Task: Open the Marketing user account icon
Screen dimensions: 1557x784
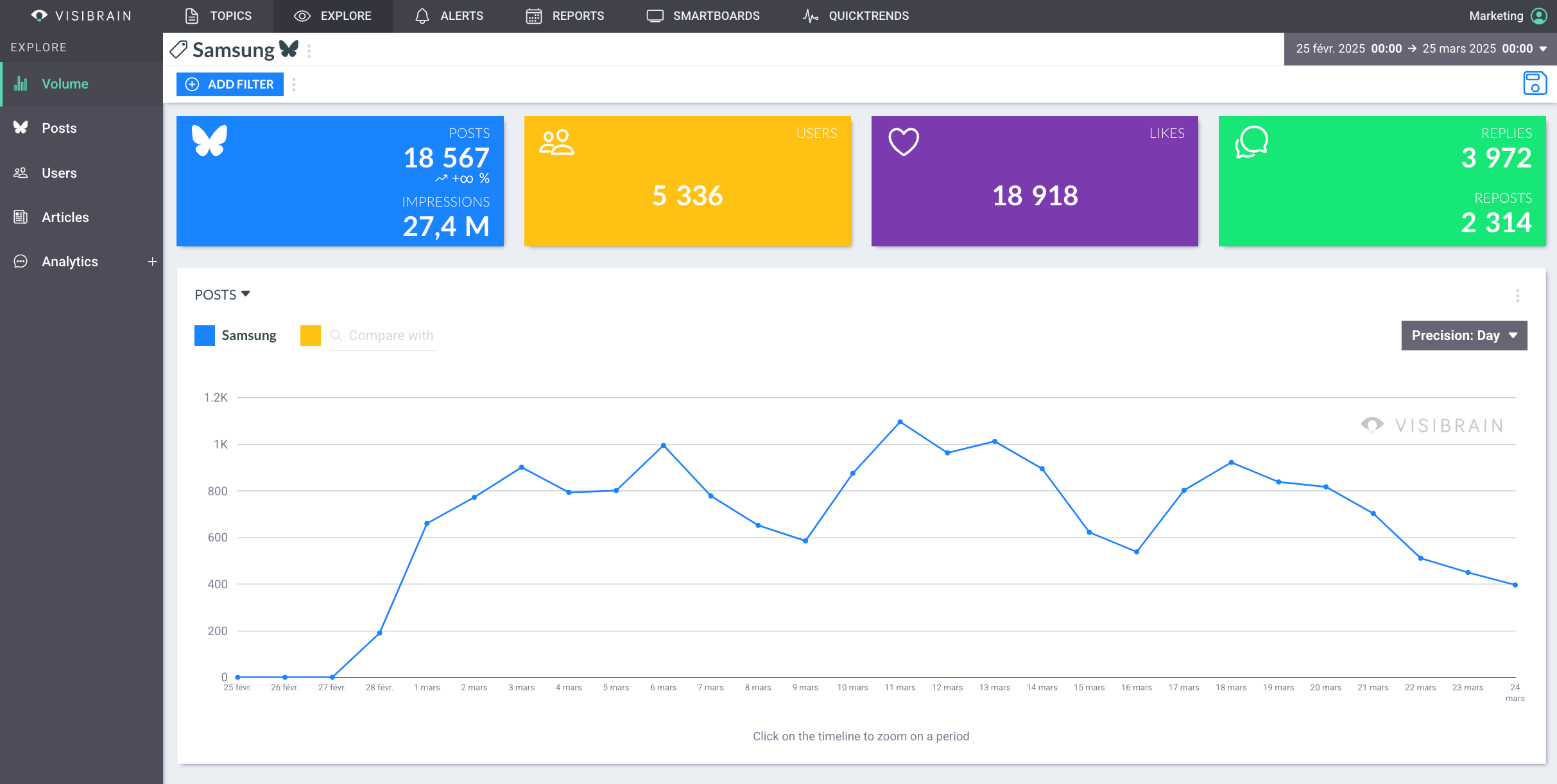Action: [1539, 16]
